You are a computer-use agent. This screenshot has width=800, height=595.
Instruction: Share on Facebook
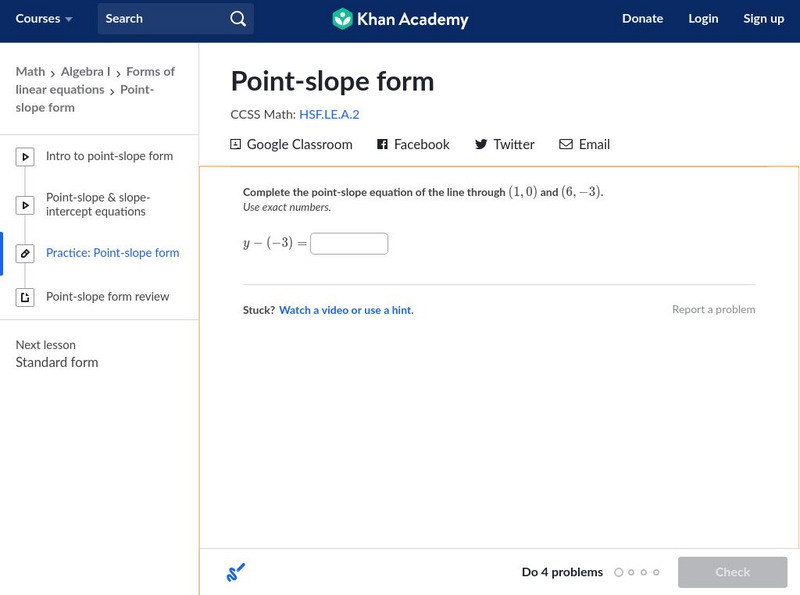point(413,145)
